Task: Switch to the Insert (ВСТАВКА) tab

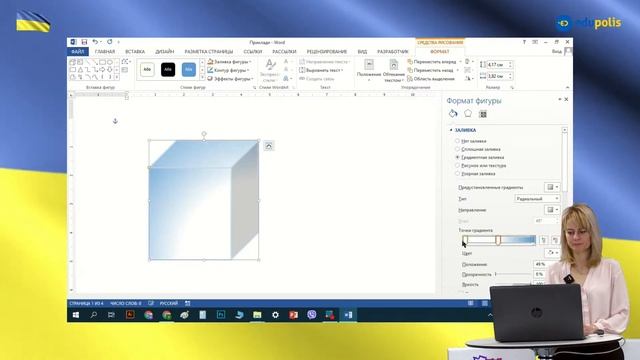Action: tap(135, 52)
